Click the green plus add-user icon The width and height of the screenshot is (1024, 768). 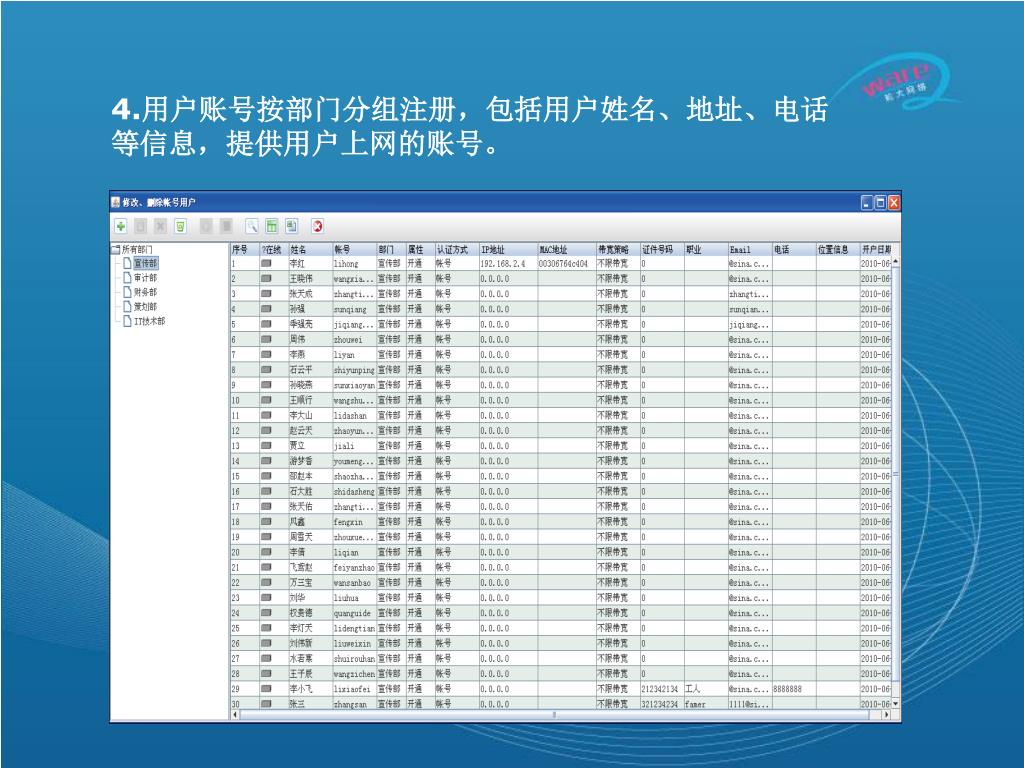pos(120,227)
